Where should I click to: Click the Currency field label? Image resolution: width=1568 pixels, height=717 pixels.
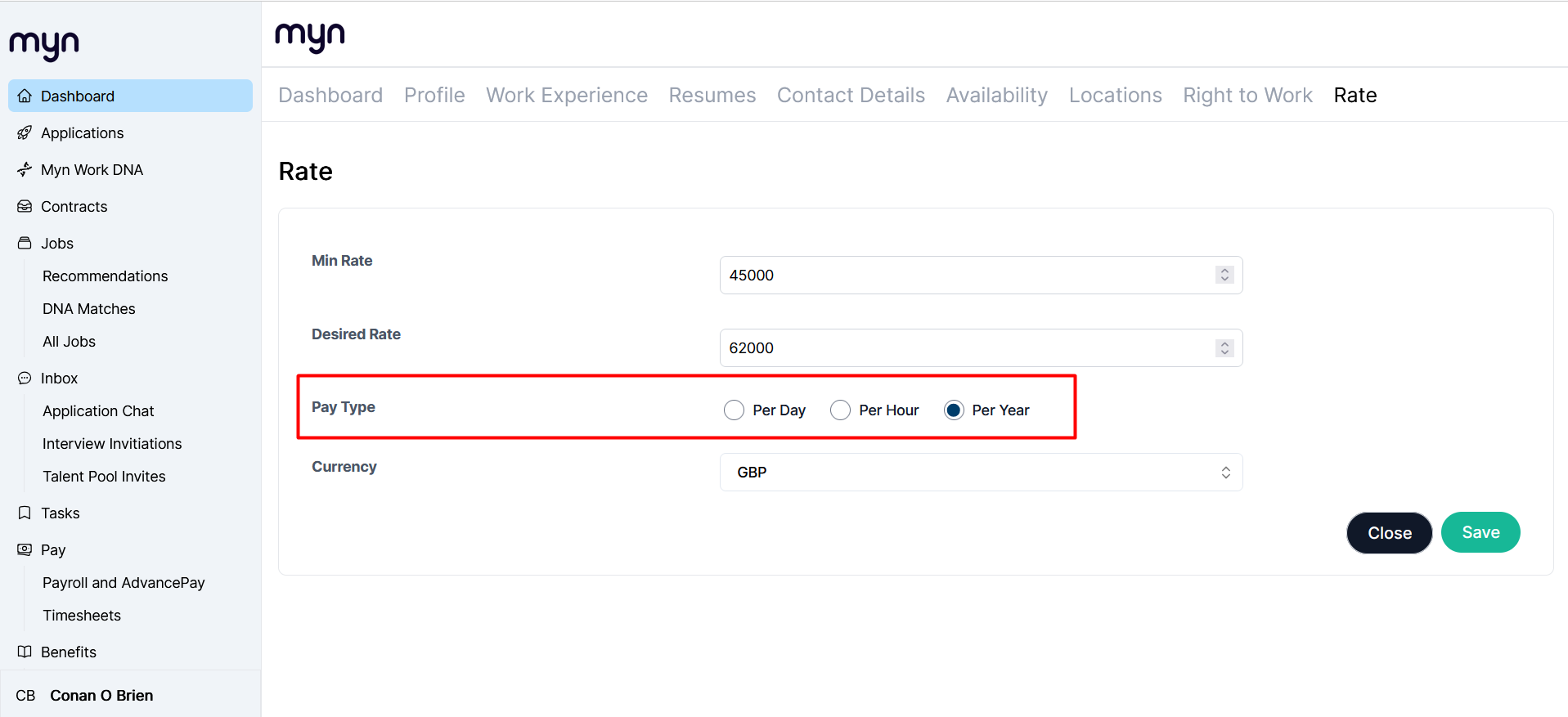tap(344, 466)
